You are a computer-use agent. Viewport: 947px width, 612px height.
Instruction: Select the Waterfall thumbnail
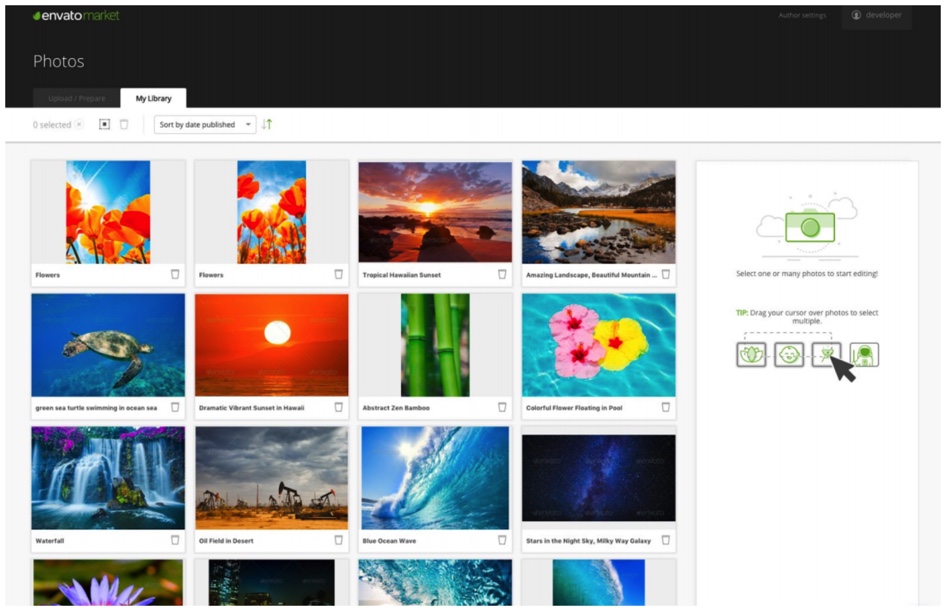pos(108,478)
